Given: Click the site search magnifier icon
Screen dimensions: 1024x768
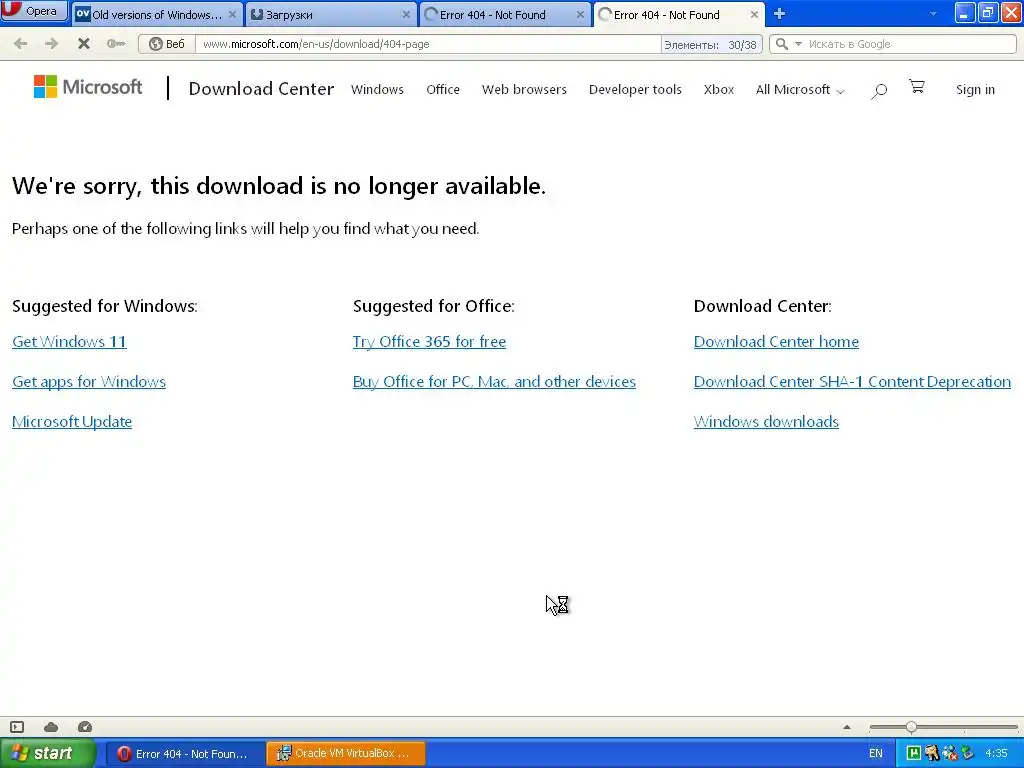Looking at the screenshot, I should [x=879, y=91].
